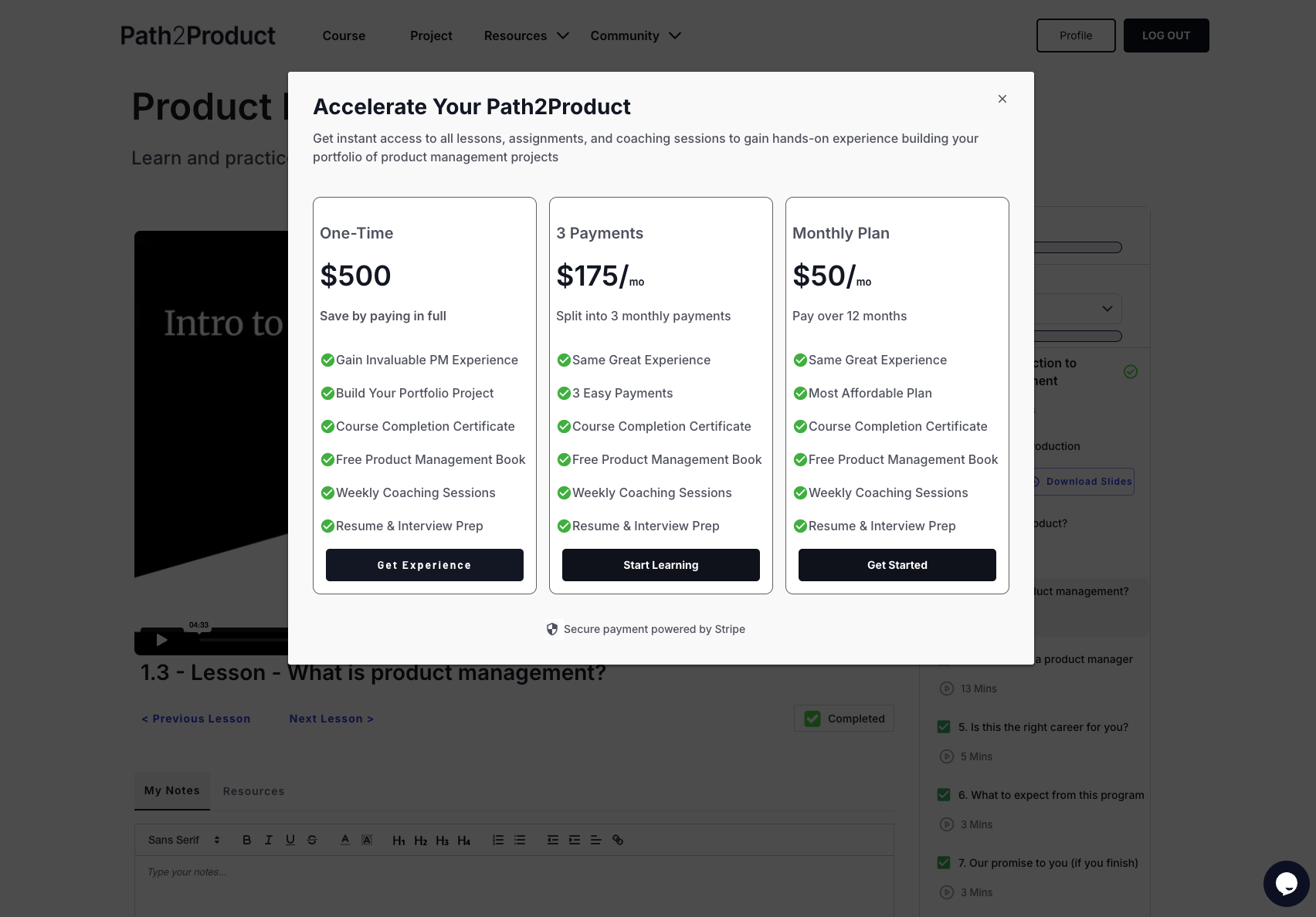
Task: Apply Heading 1 style in notes toolbar
Action: 399,841
